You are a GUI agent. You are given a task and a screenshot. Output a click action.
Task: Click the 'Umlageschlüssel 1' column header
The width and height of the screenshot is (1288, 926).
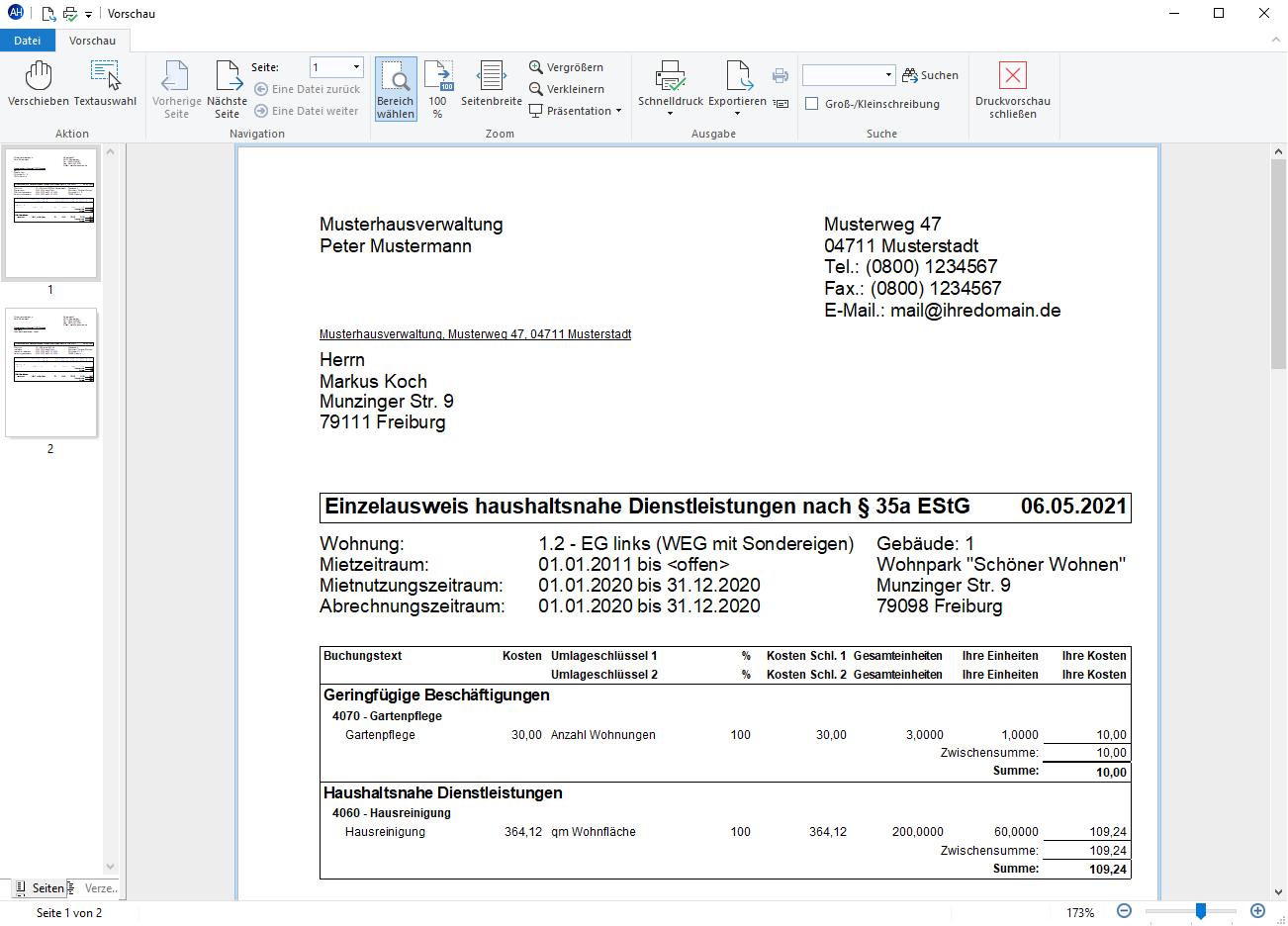(604, 656)
